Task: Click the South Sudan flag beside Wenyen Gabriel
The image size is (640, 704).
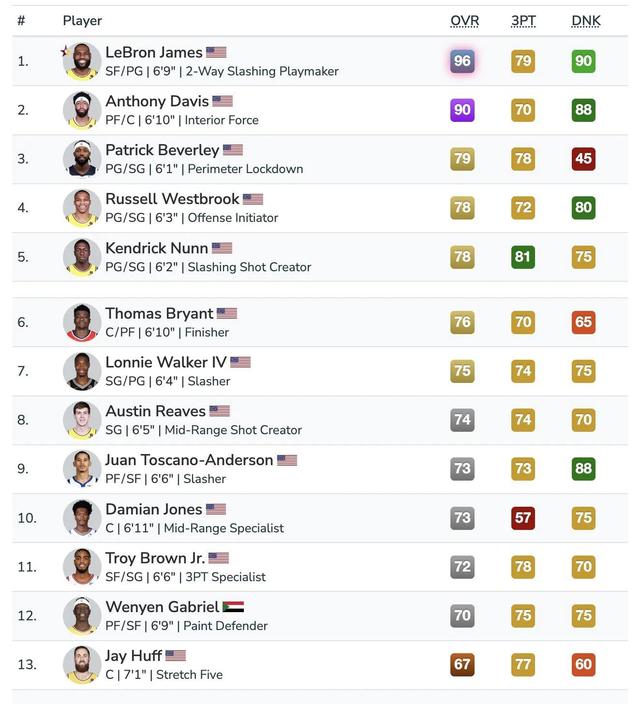Action: (234, 607)
